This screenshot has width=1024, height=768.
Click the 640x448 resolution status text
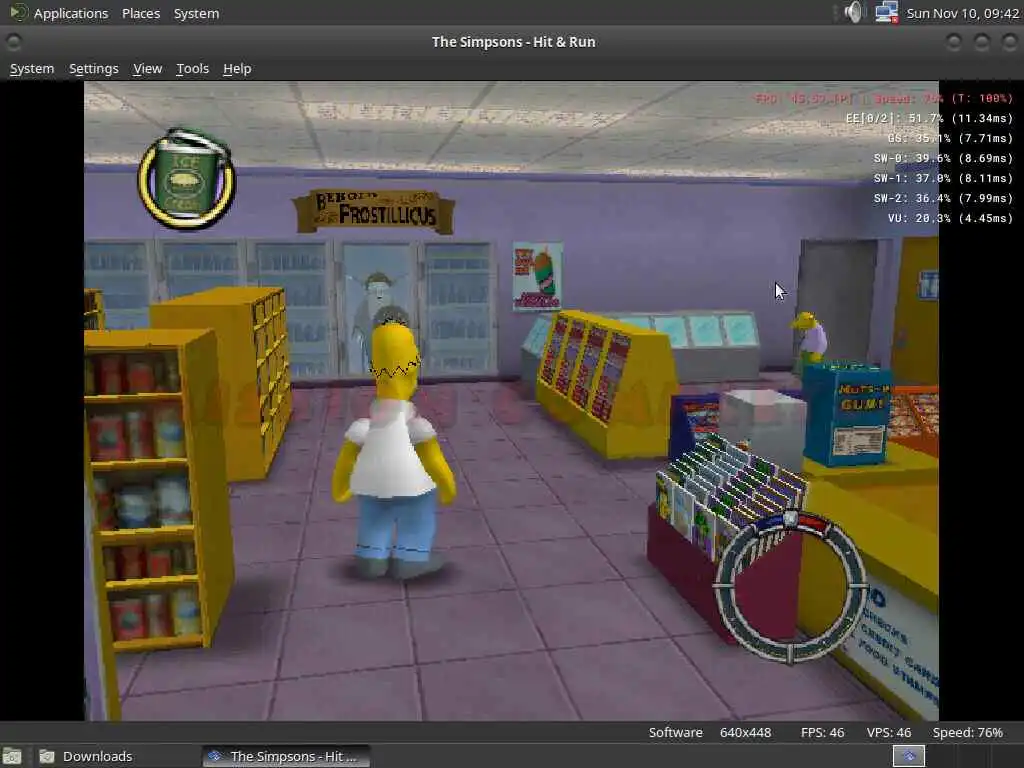tap(745, 733)
